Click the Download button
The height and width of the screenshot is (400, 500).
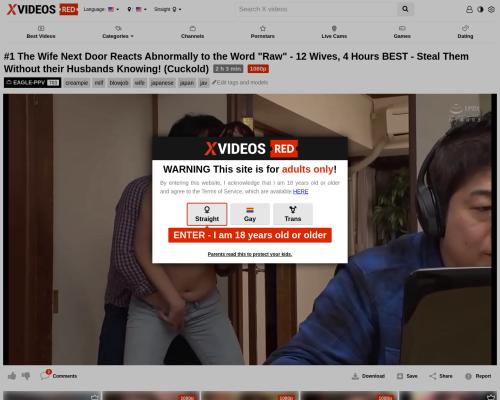(x=368, y=376)
